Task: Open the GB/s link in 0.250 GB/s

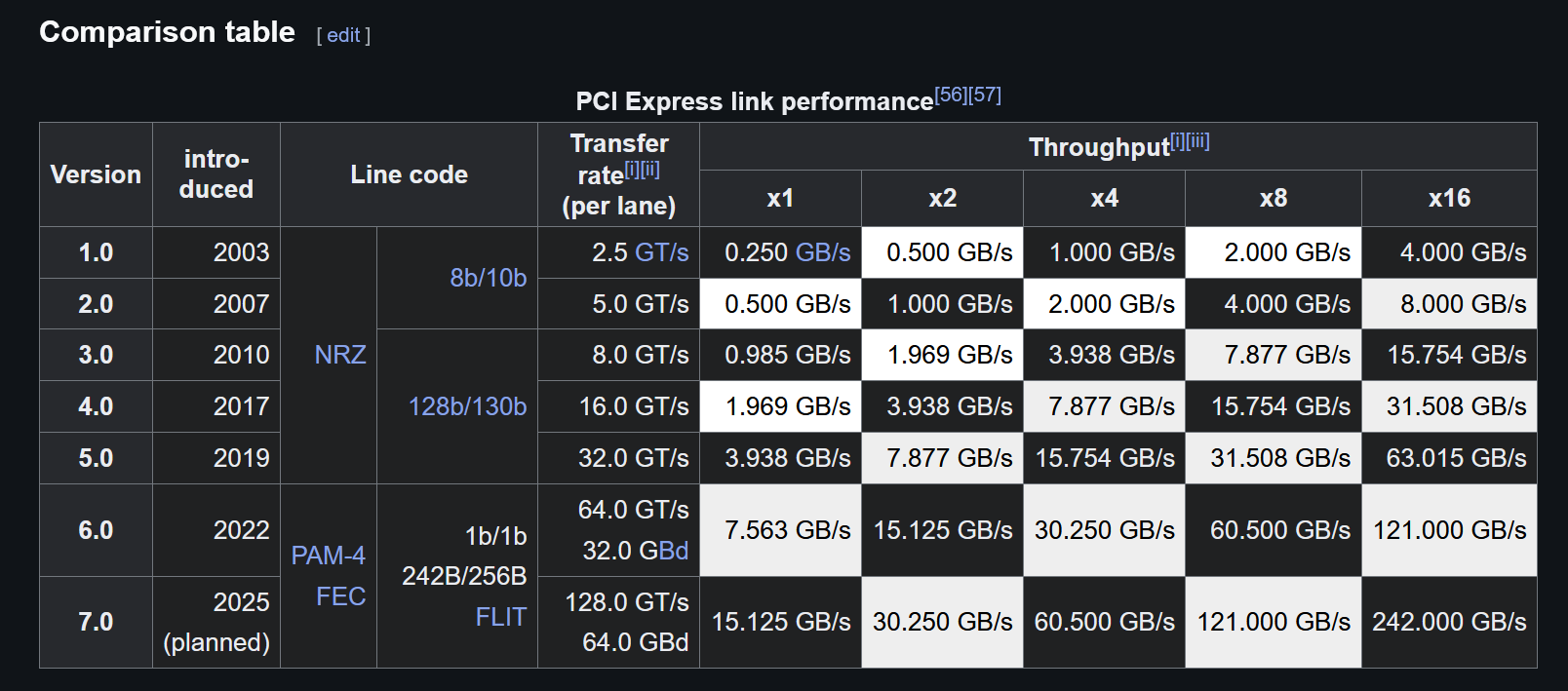Action: (x=822, y=252)
